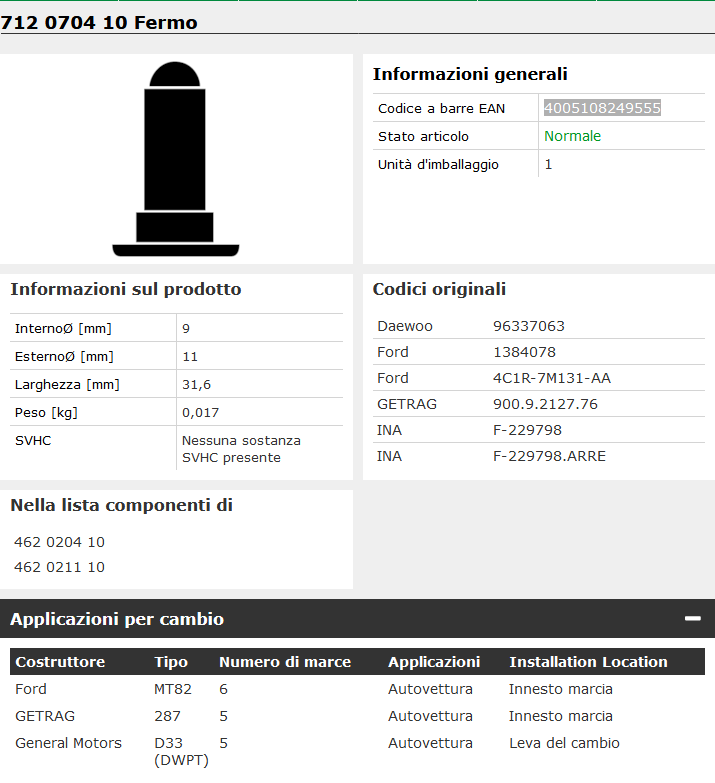The width and height of the screenshot is (715, 783).
Task: Collapse the Applicazioni per cambio section
Action: click(x=692, y=619)
